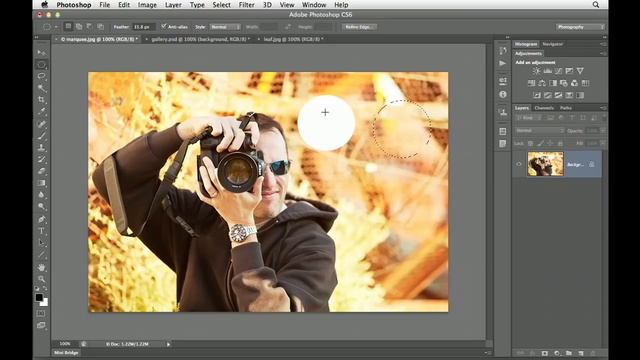Switch to the Navigator tab
The width and height of the screenshot is (640, 360).
click(x=553, y=44)
